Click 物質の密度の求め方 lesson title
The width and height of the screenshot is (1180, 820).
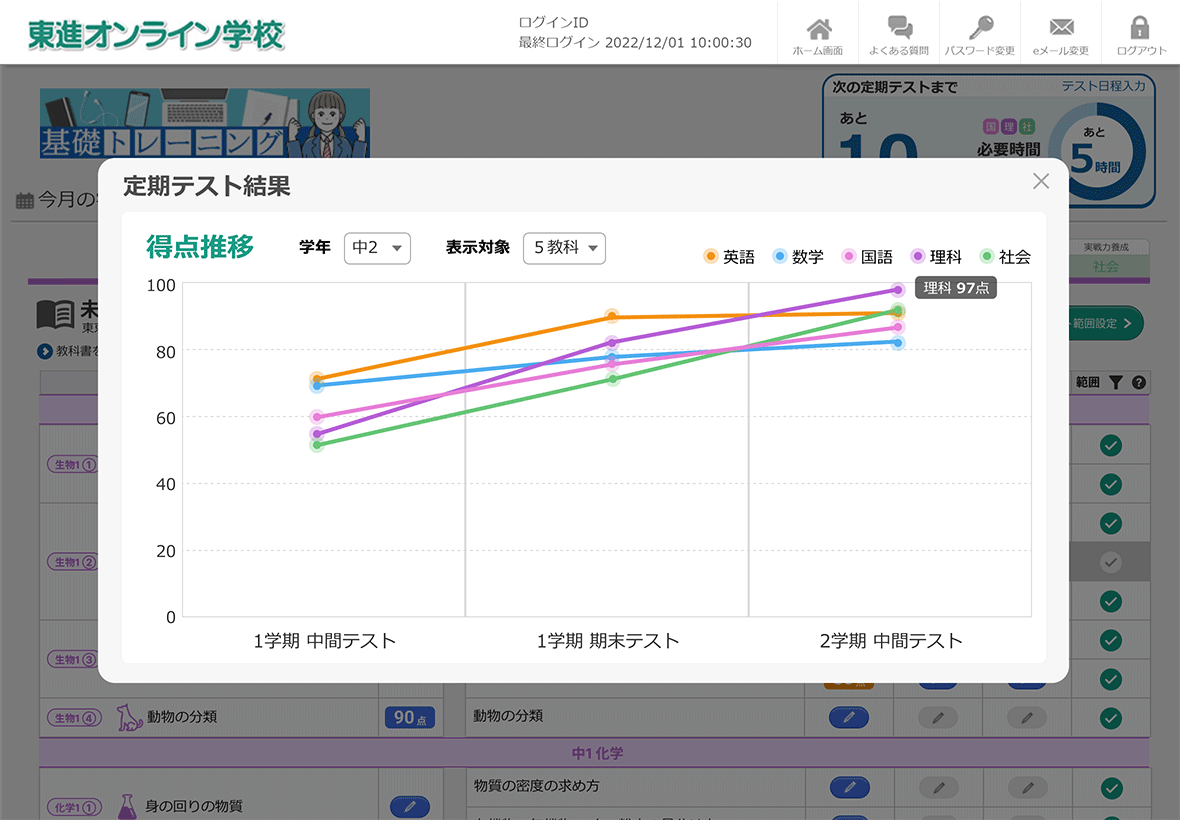click(537, 786)
